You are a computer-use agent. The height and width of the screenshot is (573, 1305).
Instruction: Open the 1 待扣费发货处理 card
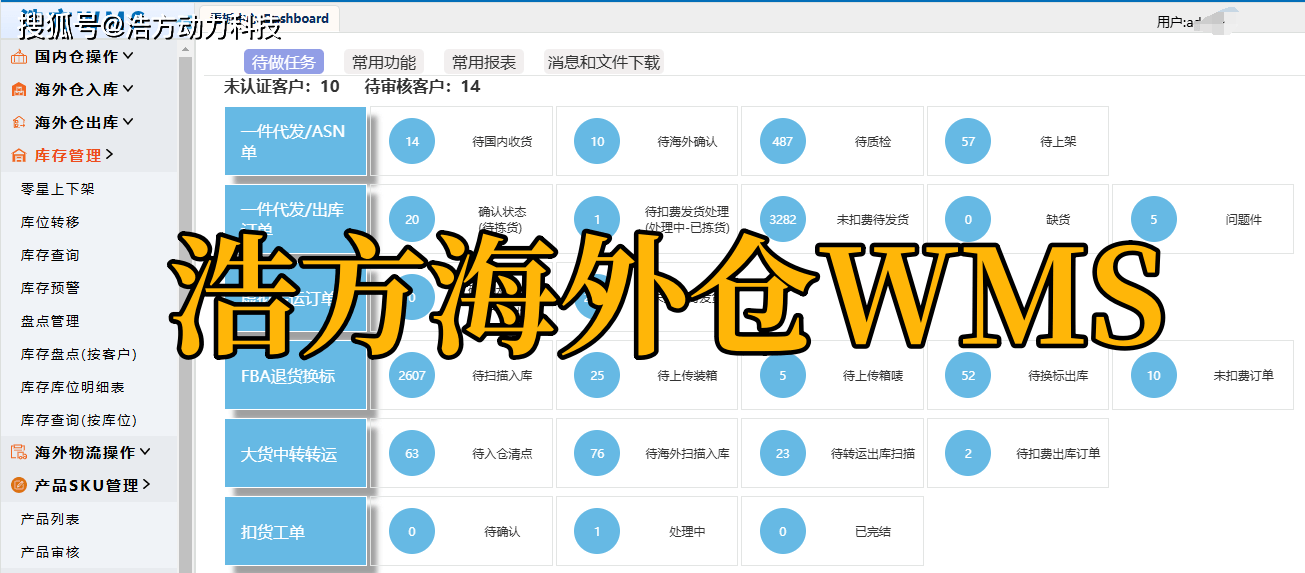click(x=647, y=219)
